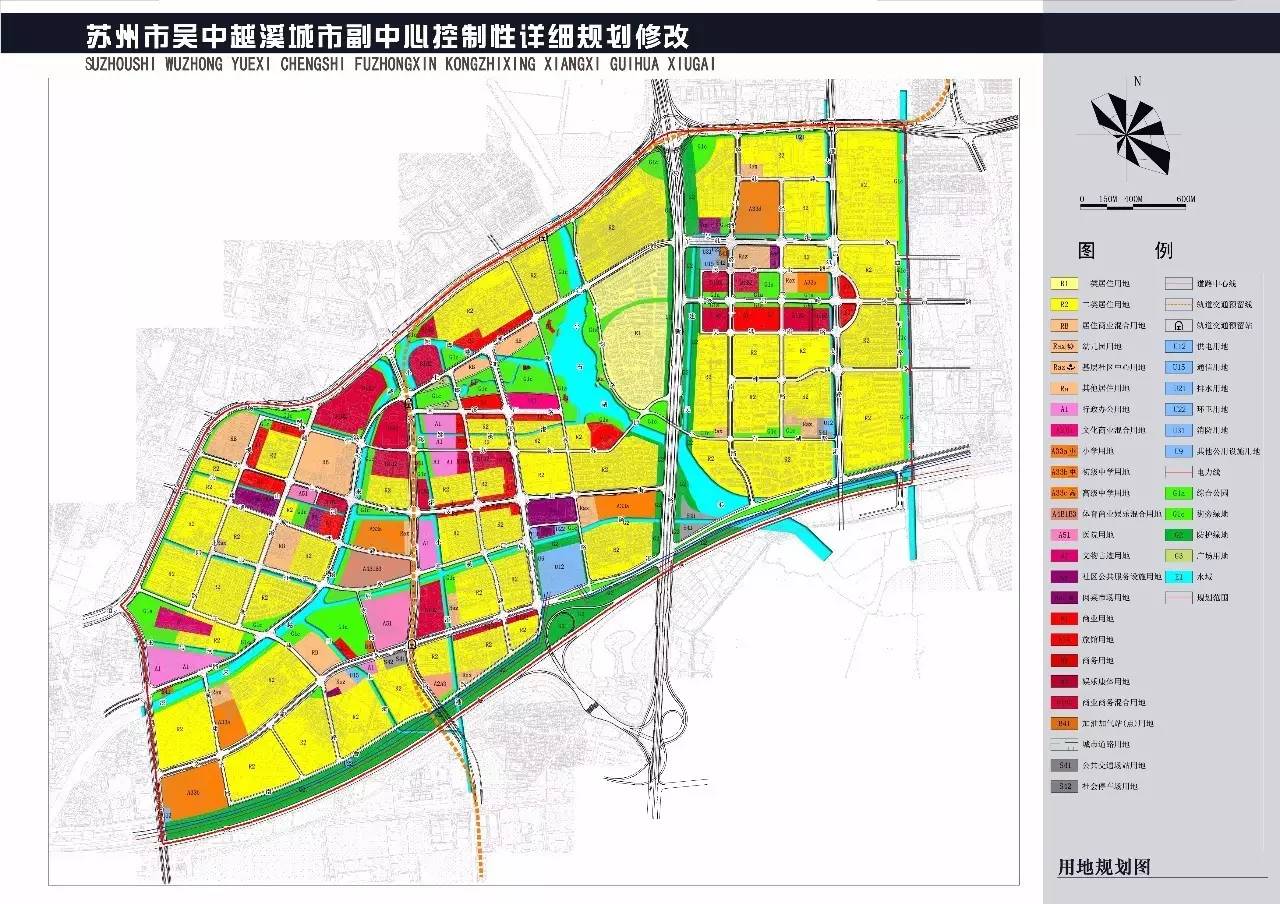Select the R2 bright yellow legend swatch
Screen dimensions: 1280x904
coord(1064,304)
